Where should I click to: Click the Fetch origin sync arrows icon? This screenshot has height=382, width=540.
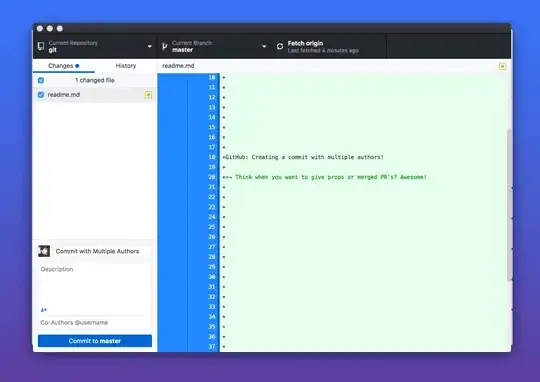(x=280, y=46)
